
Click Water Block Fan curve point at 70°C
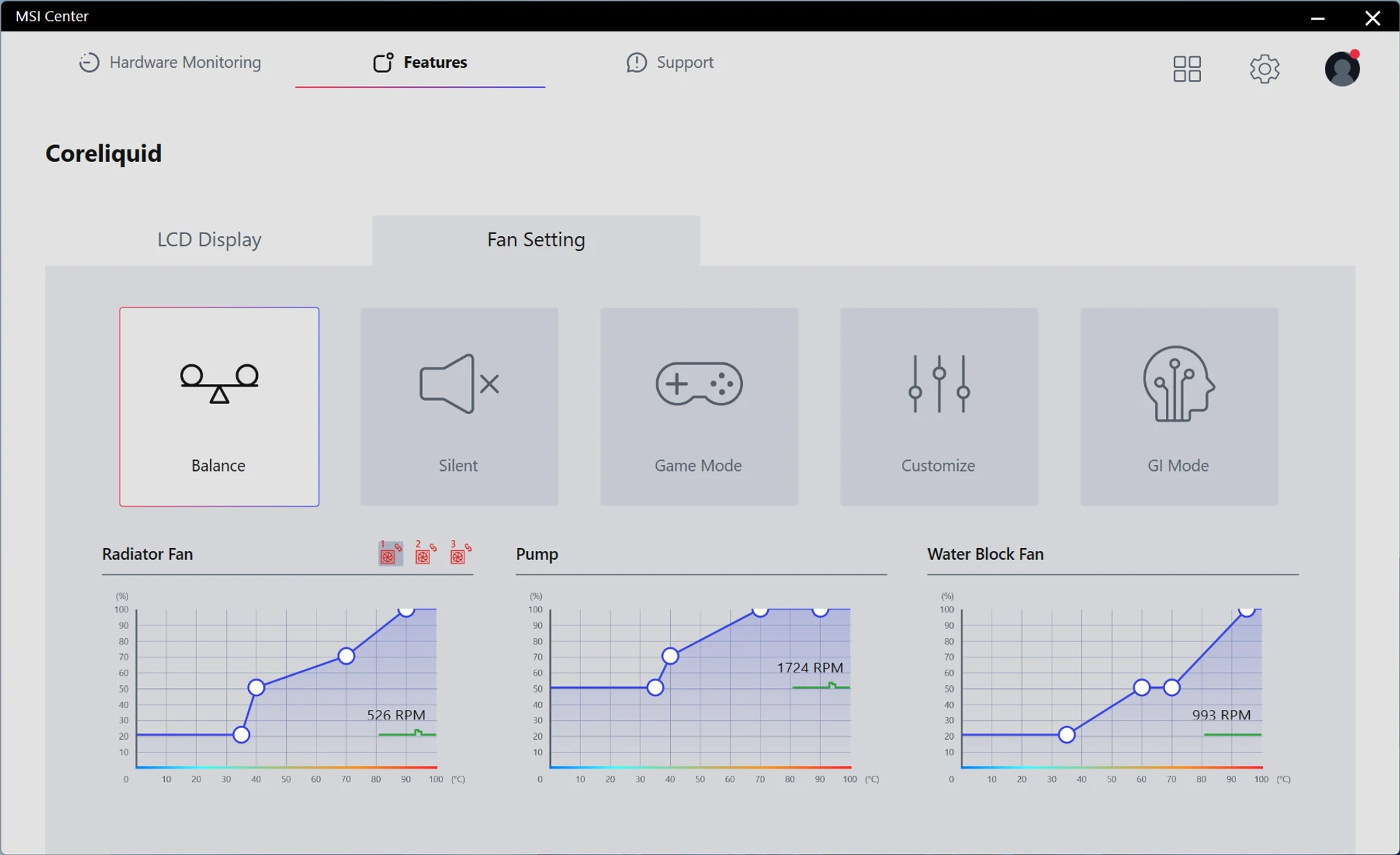point(1172,687)
